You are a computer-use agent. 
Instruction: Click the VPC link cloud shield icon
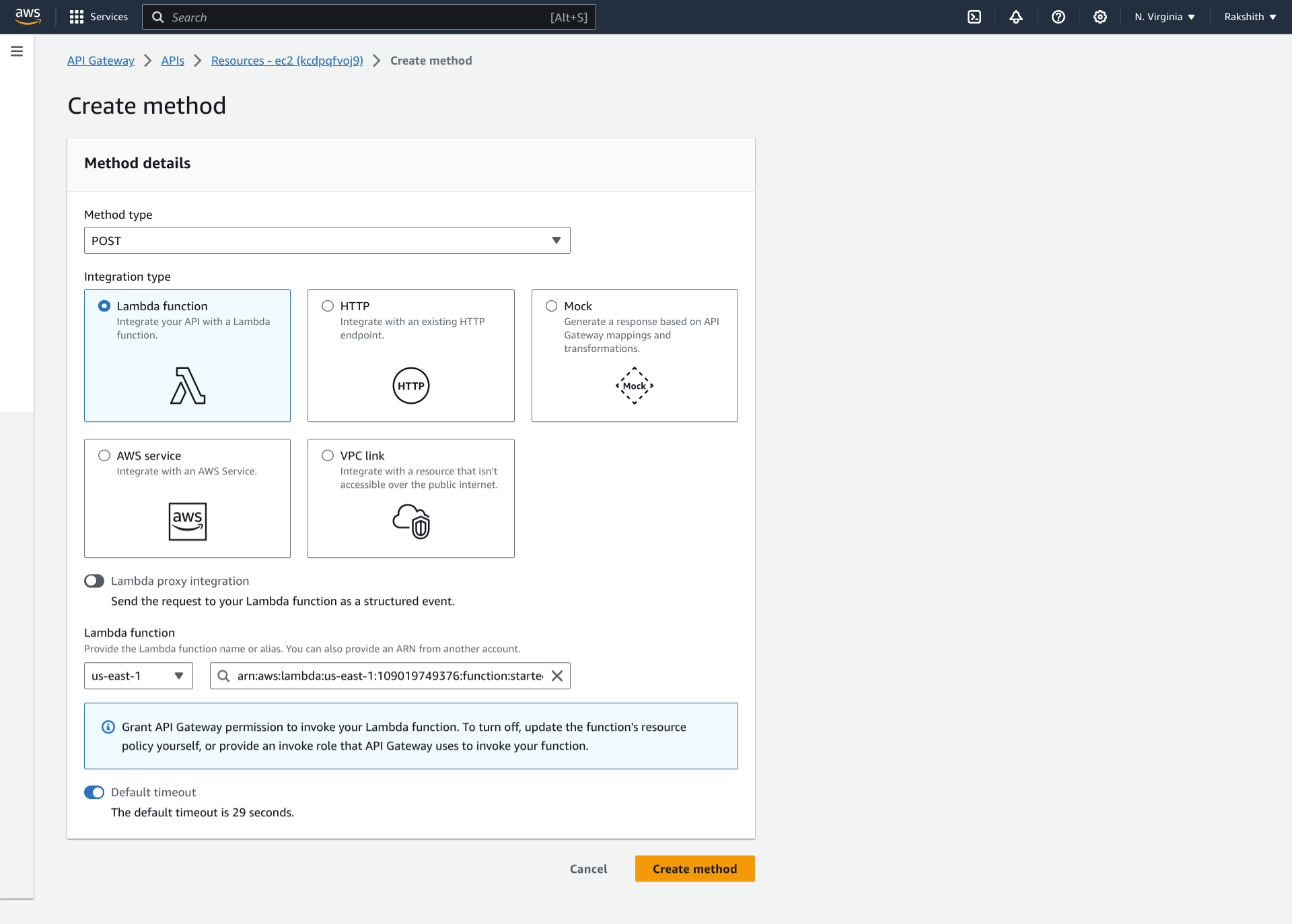coord(411,522)
